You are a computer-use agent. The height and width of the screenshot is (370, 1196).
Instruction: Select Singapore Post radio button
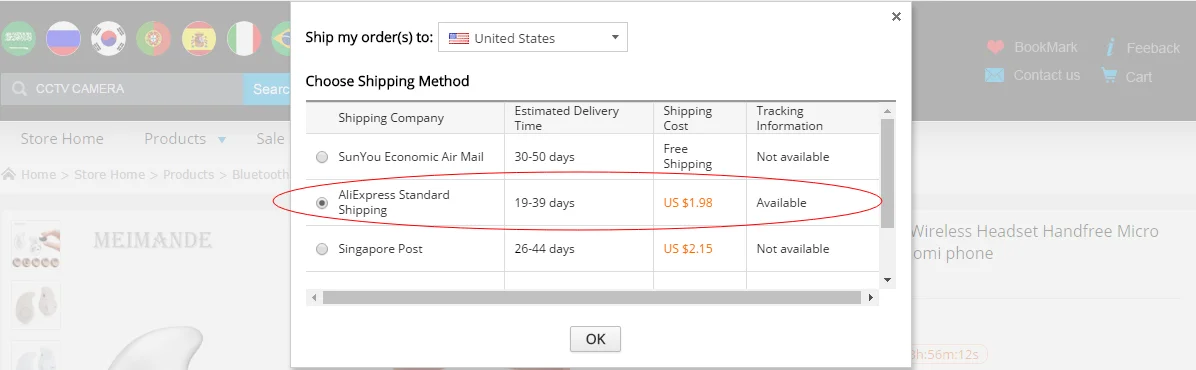322,249
